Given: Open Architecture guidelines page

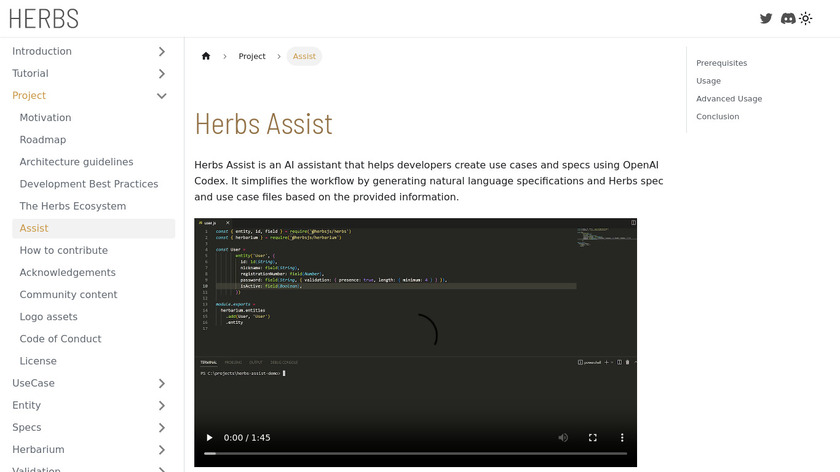Looking at the screenshot, I should pos(76,162).
